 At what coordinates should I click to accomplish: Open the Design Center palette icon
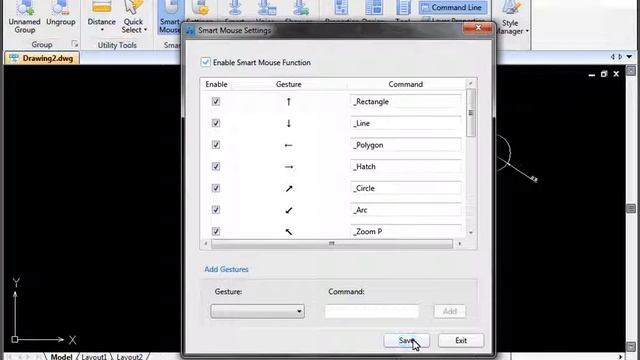pos(374,9)
